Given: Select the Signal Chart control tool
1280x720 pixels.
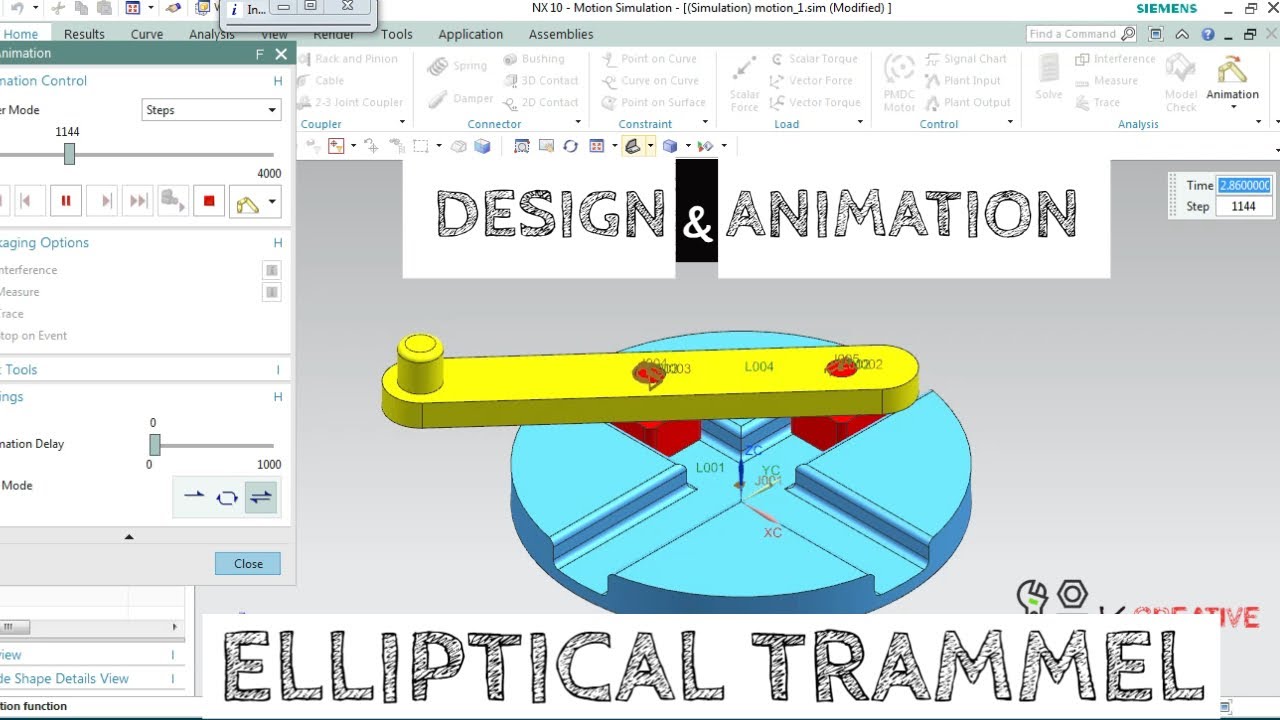Looking at the screenshot, I should coord(966,59).
